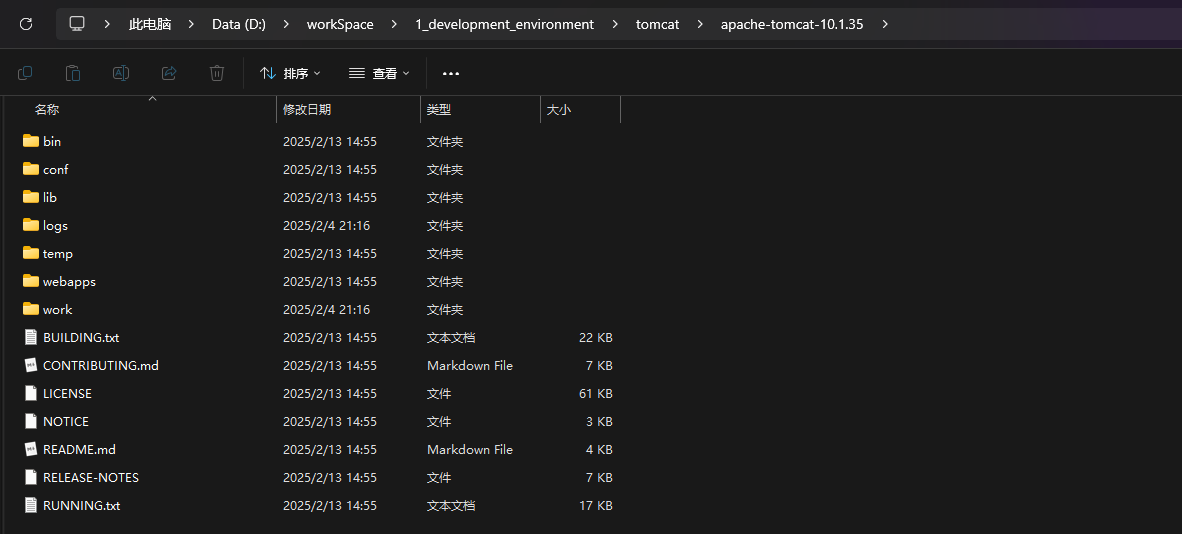Open the 排序 (Sort) dropdown

coord(290,73)
